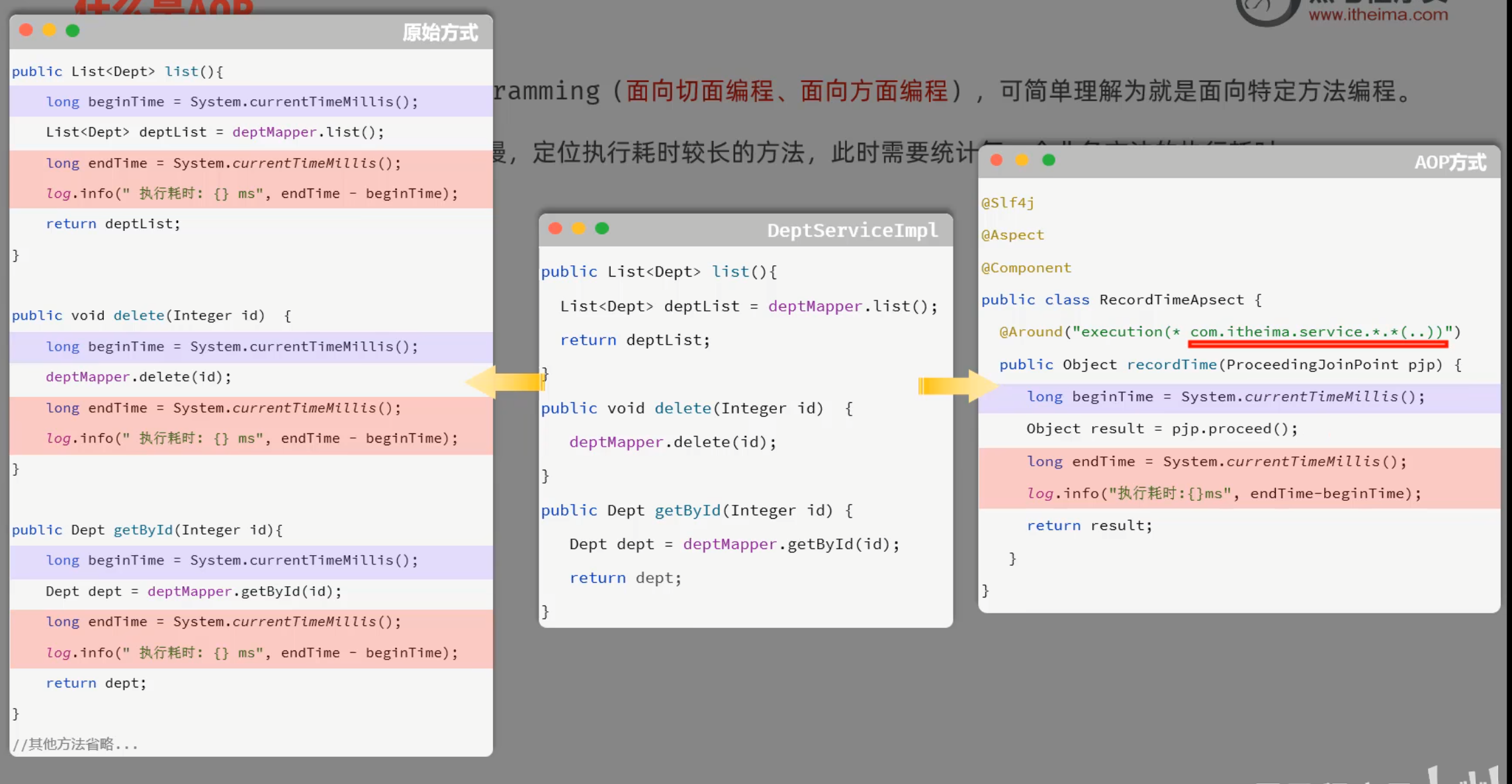
Task: Click the green dot in AOP方式 window
Action: pos(1048,161)
